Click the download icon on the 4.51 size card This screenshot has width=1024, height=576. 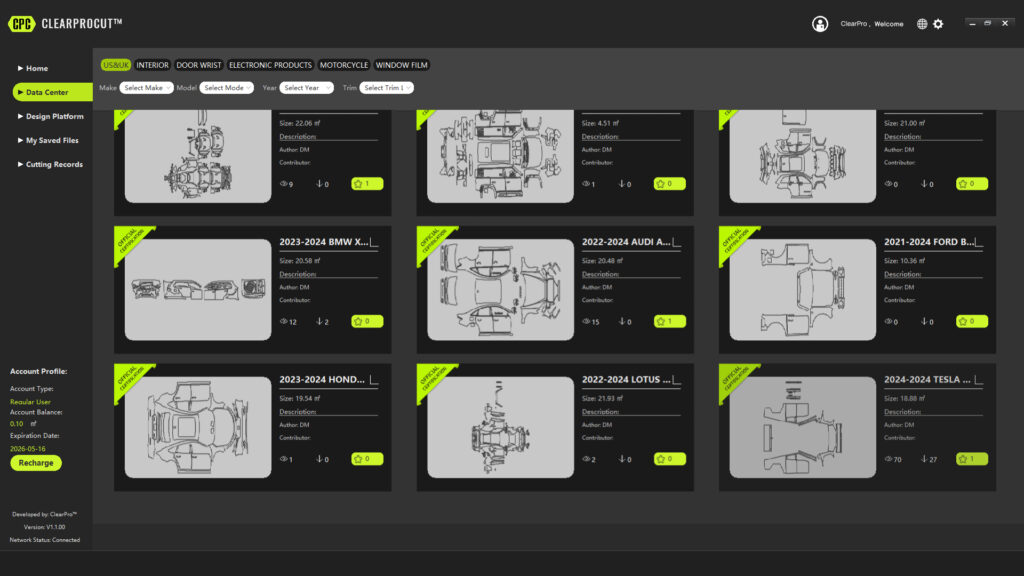point(622,184)
